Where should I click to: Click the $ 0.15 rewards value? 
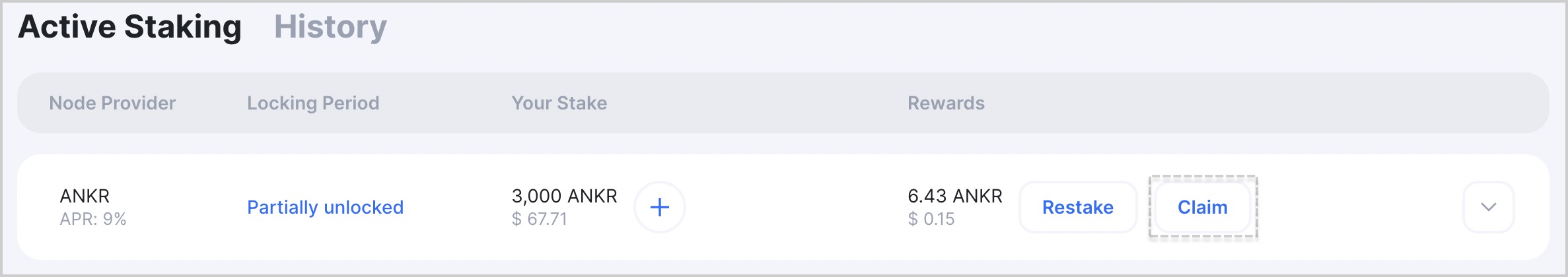931,219
